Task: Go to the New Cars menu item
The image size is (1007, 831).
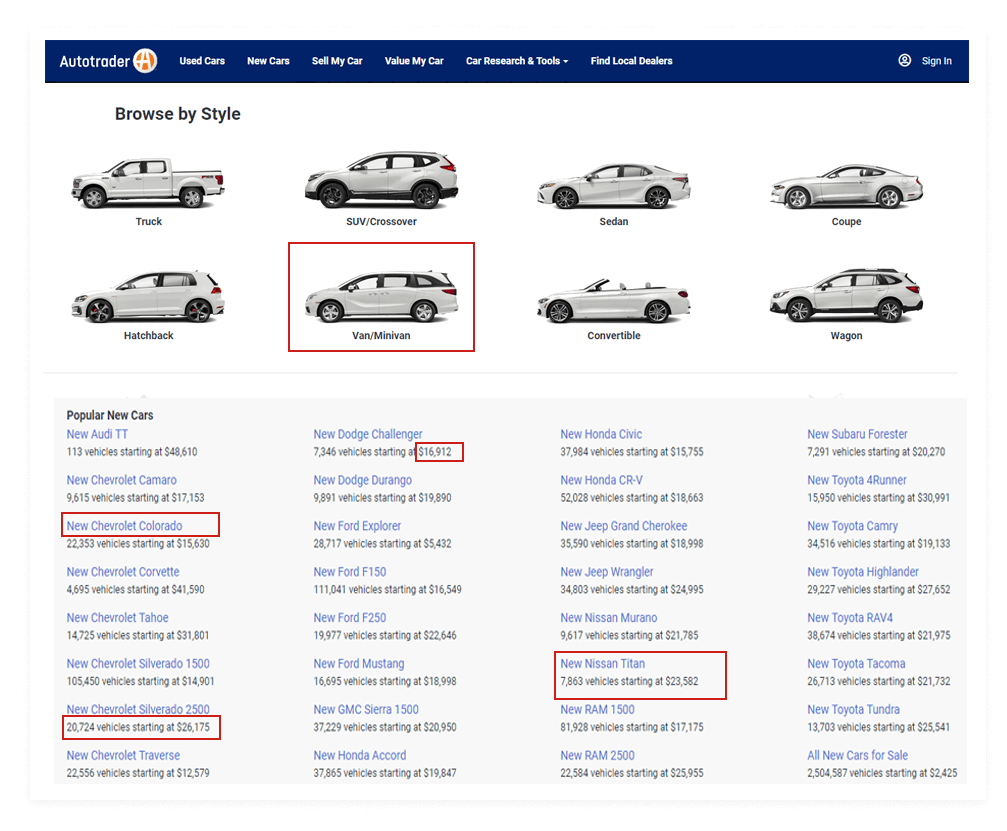Action: click(268, 61)
